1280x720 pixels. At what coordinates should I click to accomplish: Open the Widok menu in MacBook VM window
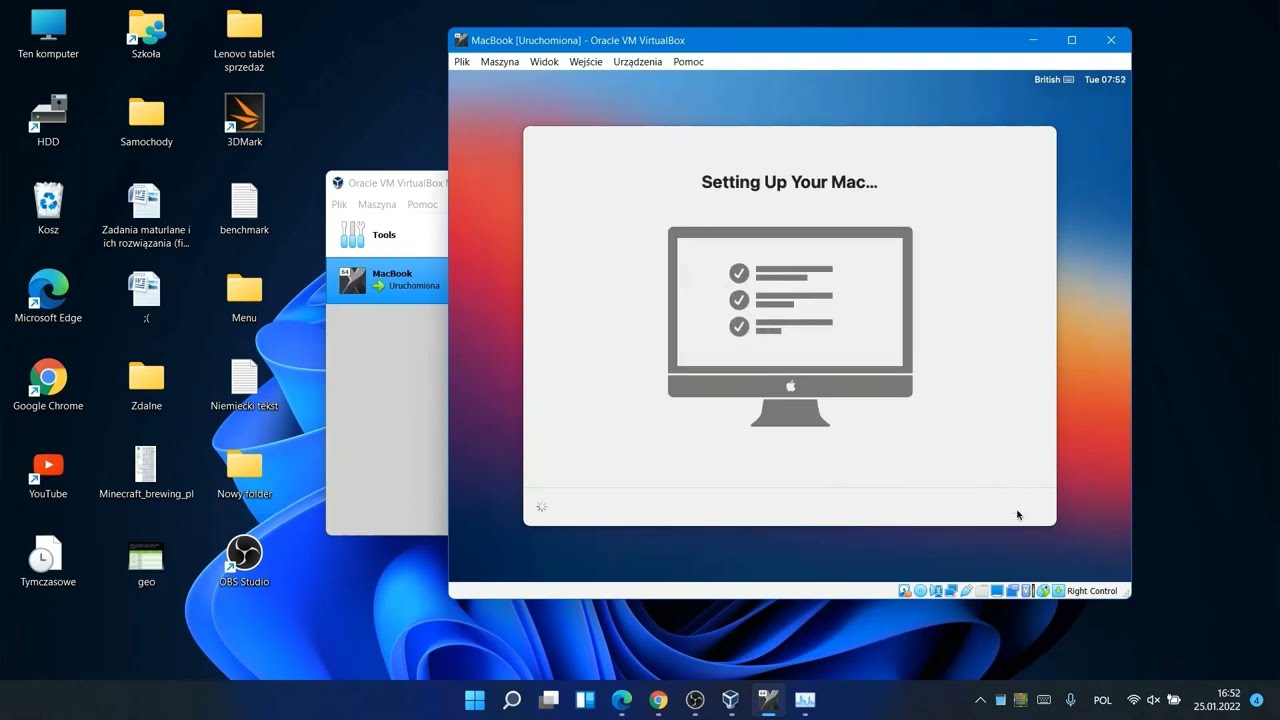(x=545, y=62)
